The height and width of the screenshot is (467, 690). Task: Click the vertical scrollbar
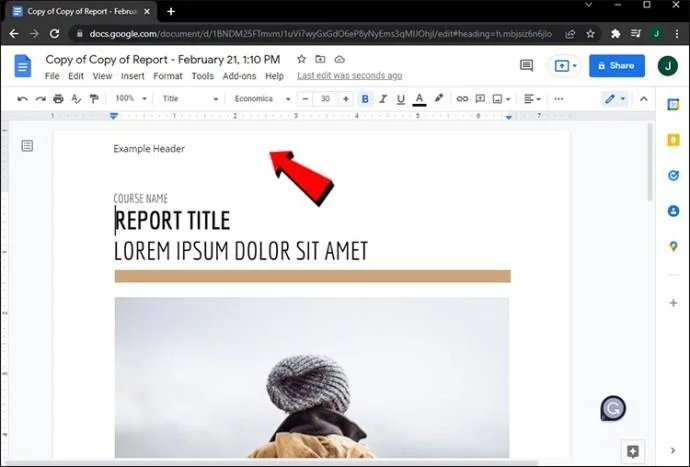pyautogui.click(x=650, y=163)
